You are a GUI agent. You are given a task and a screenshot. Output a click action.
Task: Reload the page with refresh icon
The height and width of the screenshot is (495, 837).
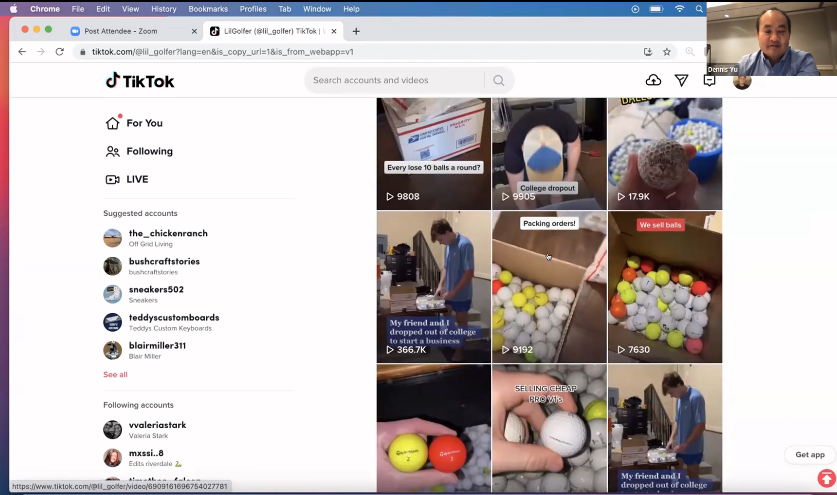click(x=60, y=52)
